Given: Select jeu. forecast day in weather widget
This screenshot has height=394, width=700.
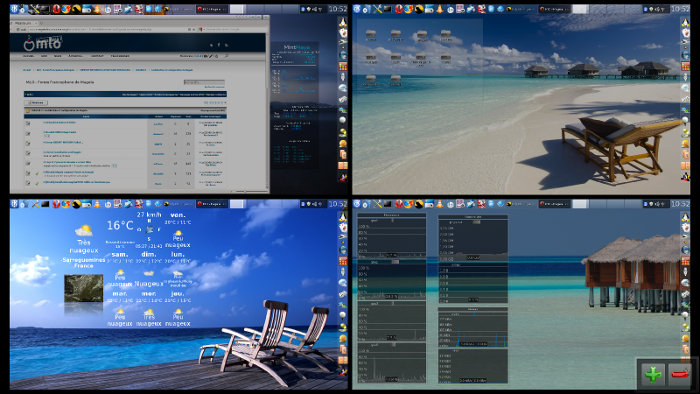Looking at the screenshot, I should [x=178, y=294].
